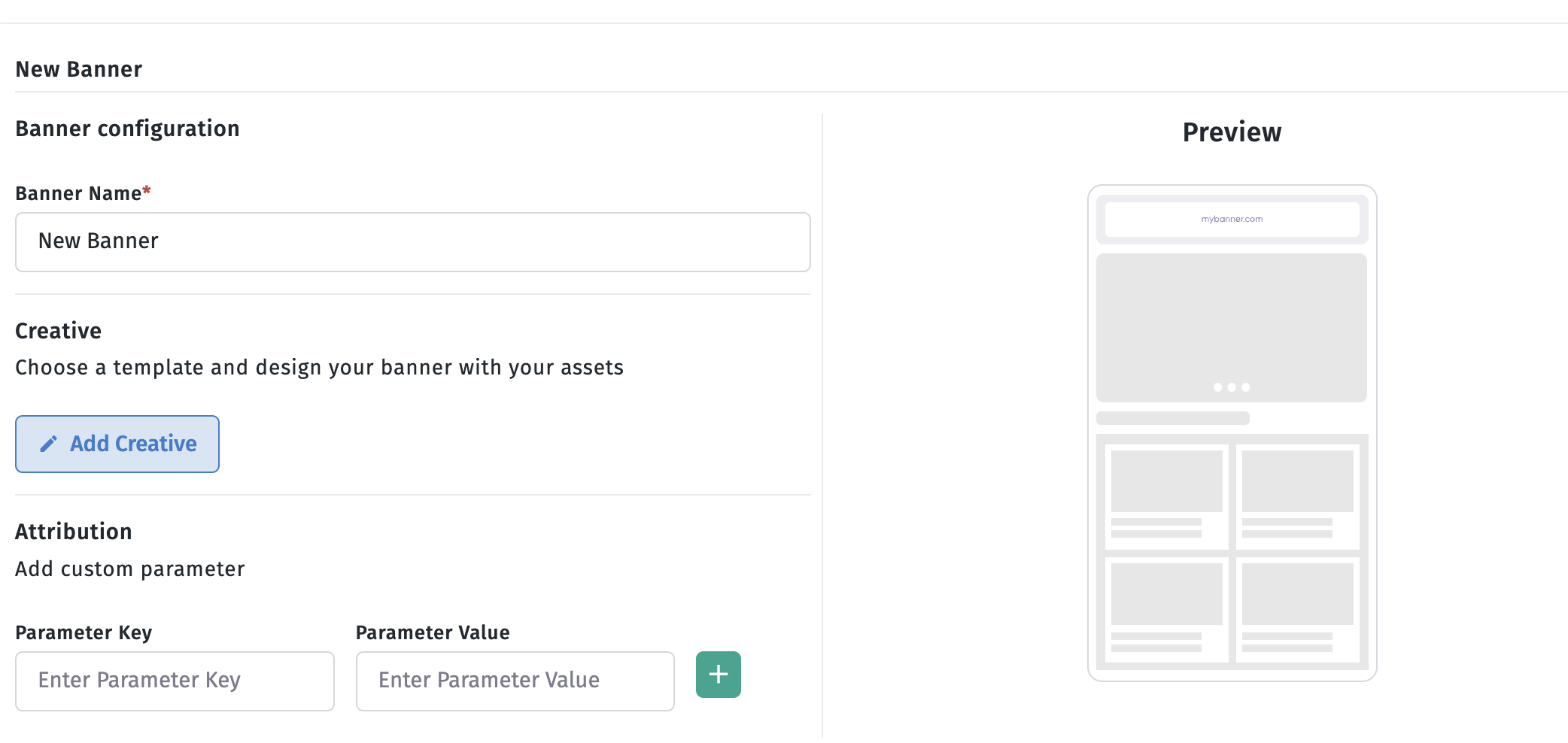Select the first carousel dot in preview
Image resolution: width=1568 pixels, height=743 pixels.
[1217, 387]
